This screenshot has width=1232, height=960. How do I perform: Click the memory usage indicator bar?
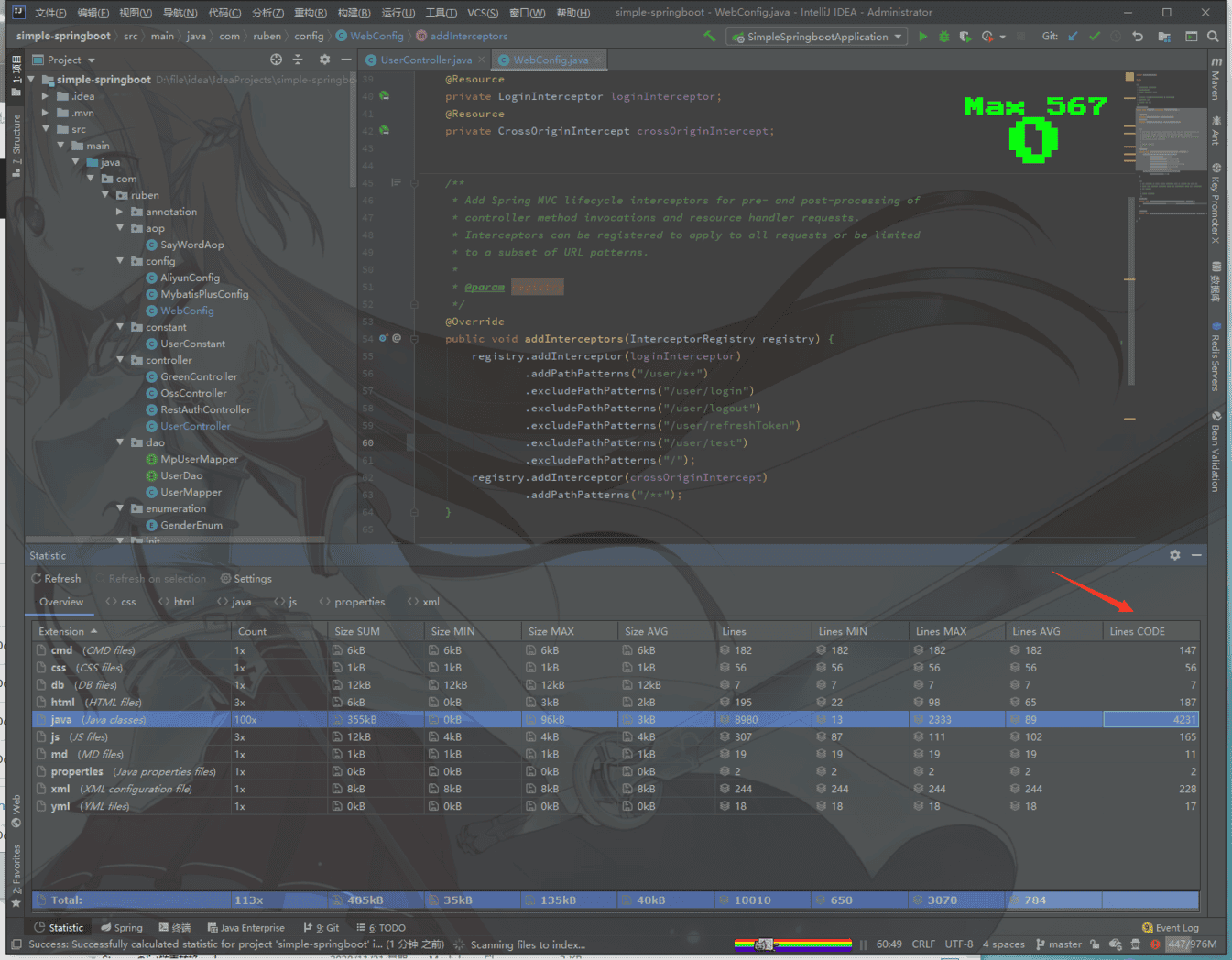[x=1192, y=944]
